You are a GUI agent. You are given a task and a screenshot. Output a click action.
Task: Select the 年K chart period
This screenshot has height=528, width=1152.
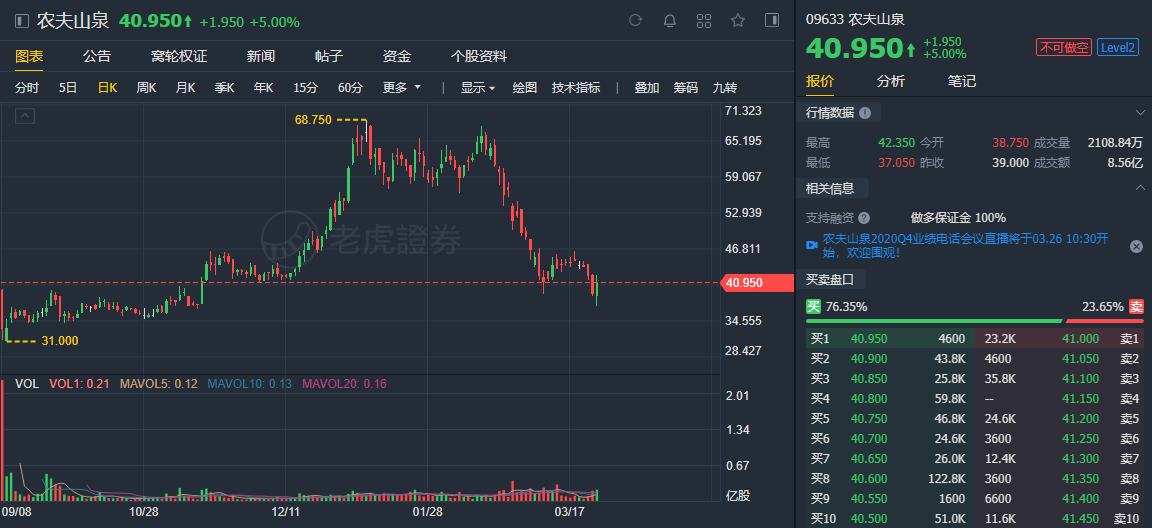[x=263, y=87]
